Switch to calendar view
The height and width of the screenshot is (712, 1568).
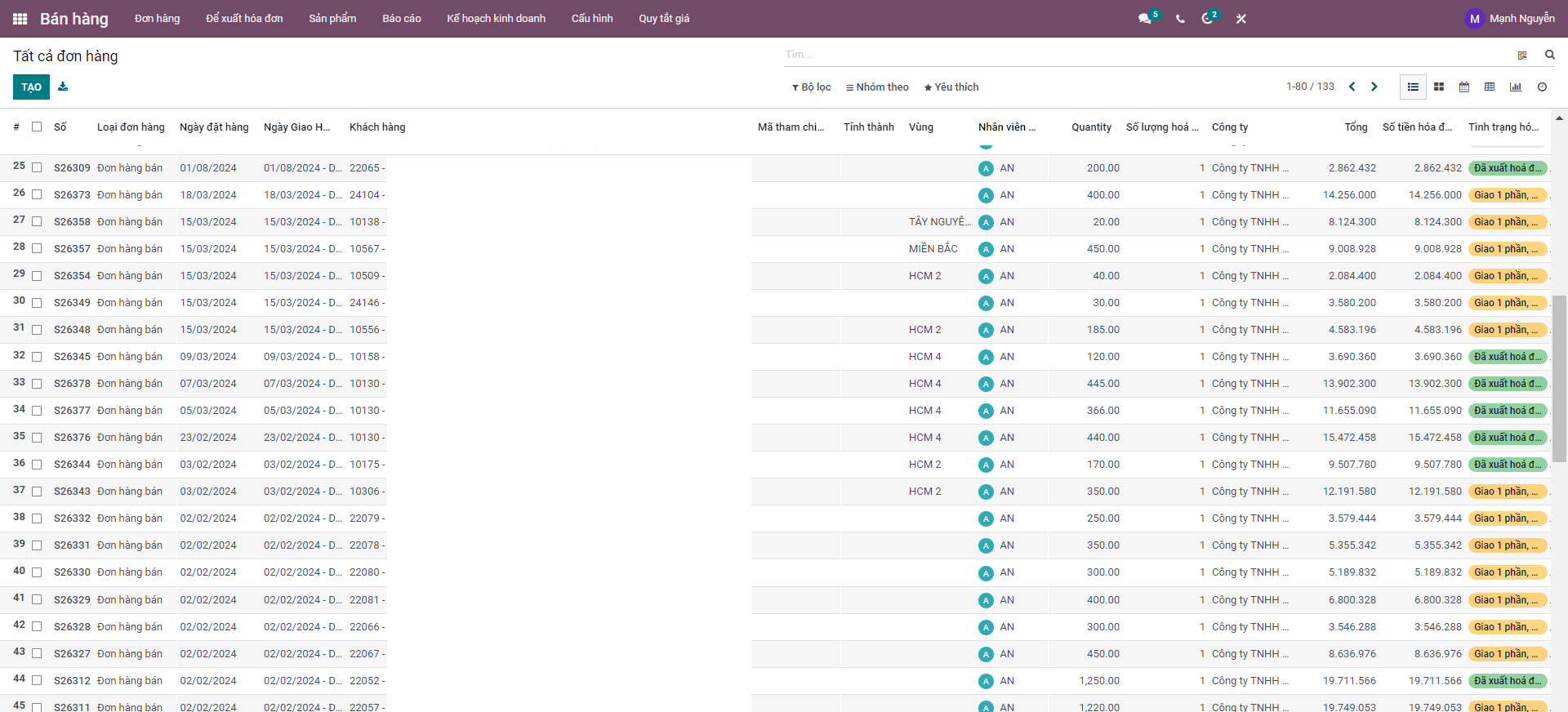[x=1464, y=87]
